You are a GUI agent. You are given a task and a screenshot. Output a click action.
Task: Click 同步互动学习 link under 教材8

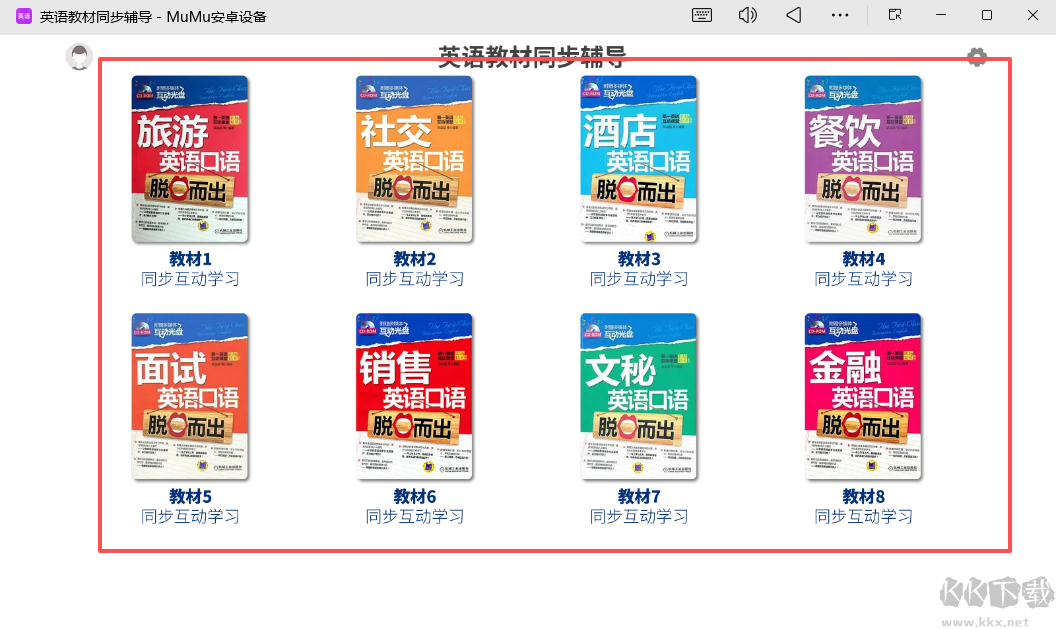(863, 517)
